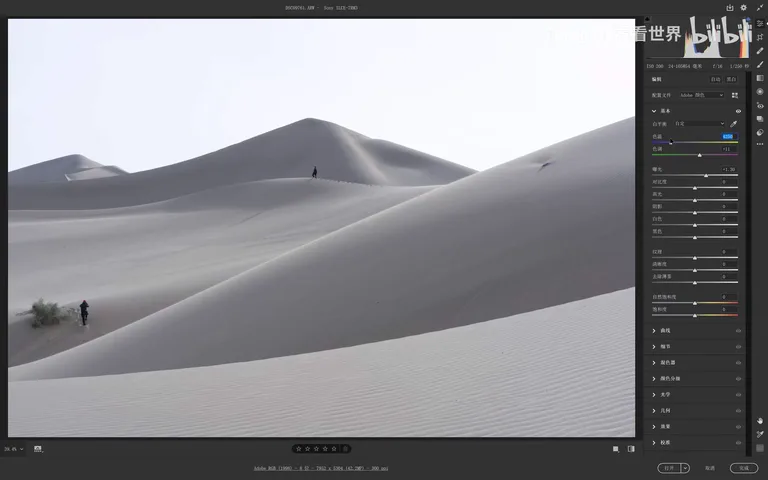Click the 打开 (Open) button
768x480 pixels.
point(669,468)
